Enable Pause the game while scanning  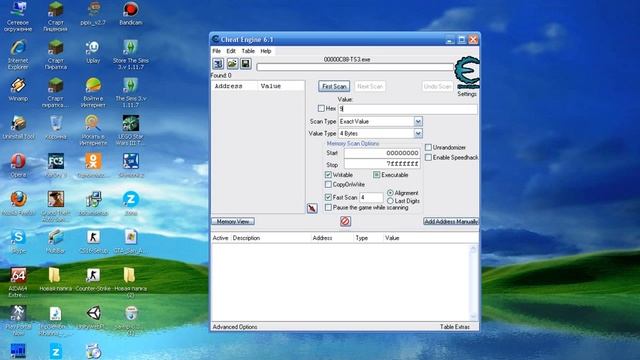[328, 207]
